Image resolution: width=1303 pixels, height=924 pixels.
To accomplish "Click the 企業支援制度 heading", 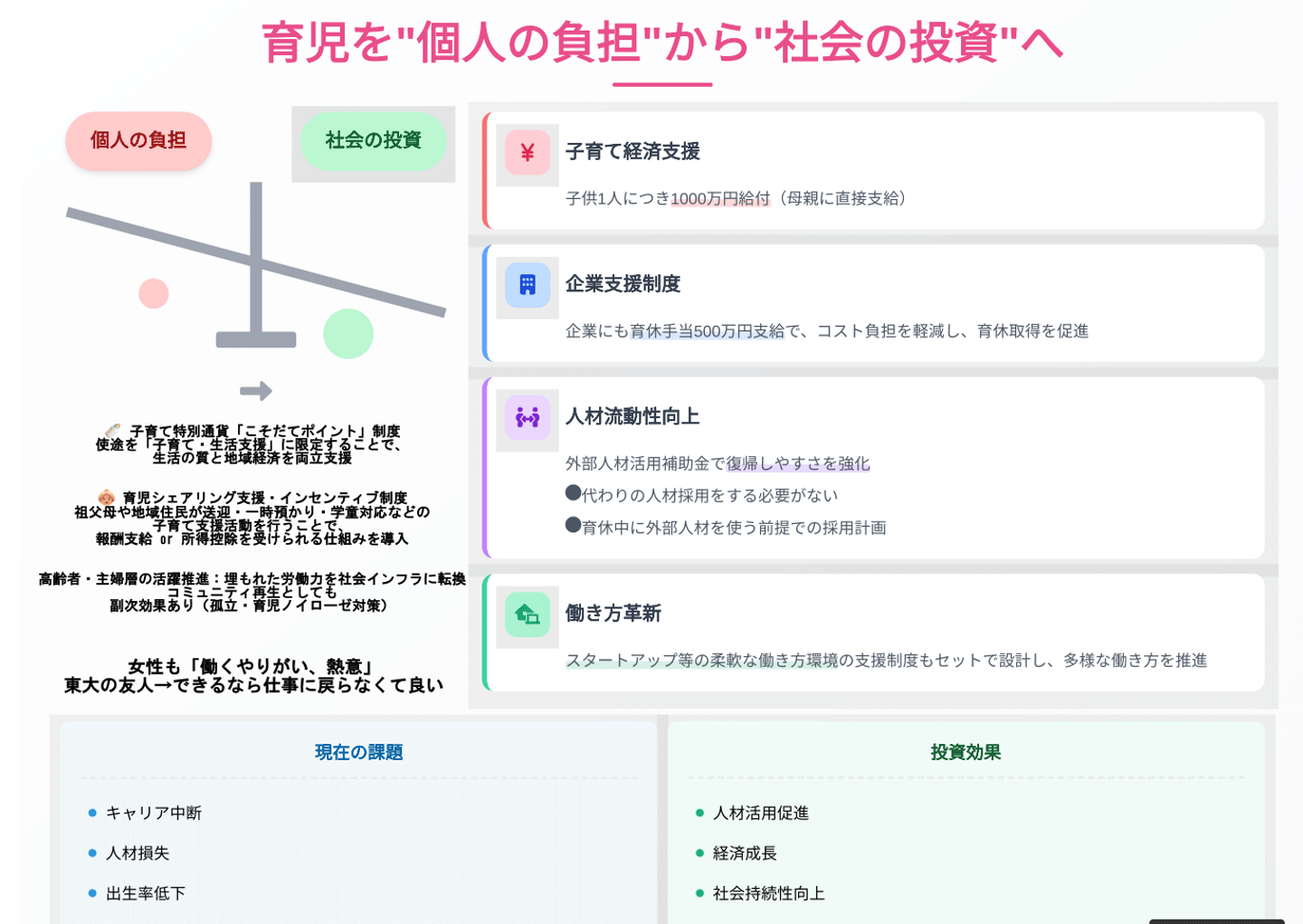I will [623, 284].
